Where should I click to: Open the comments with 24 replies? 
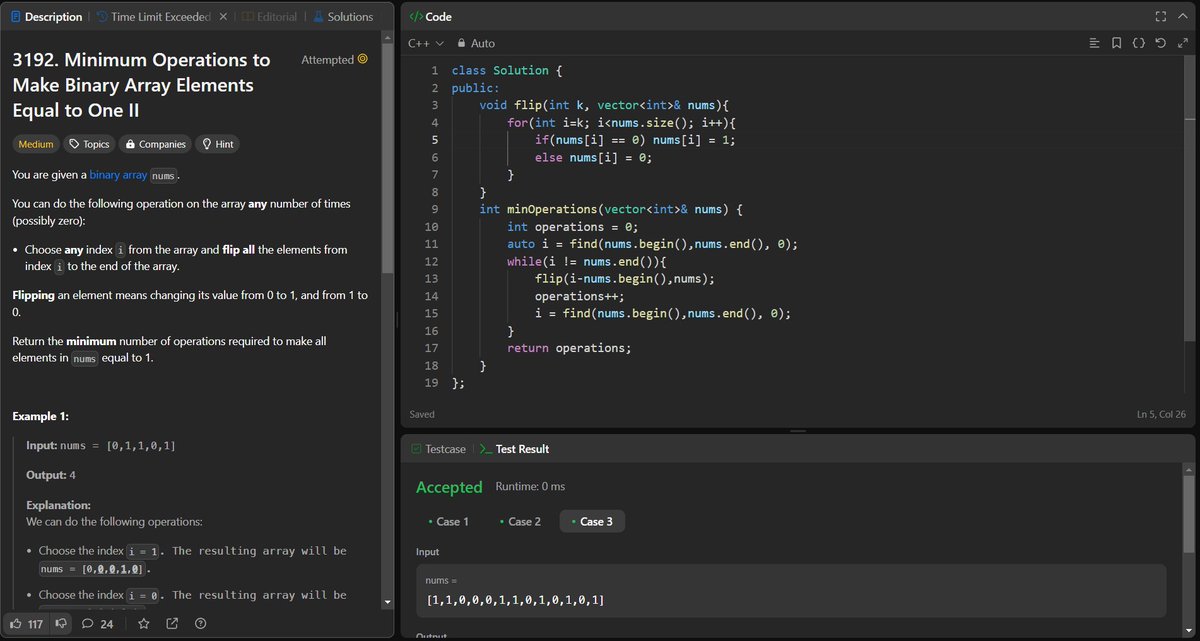pyautogui.click(x=97, y=624)
